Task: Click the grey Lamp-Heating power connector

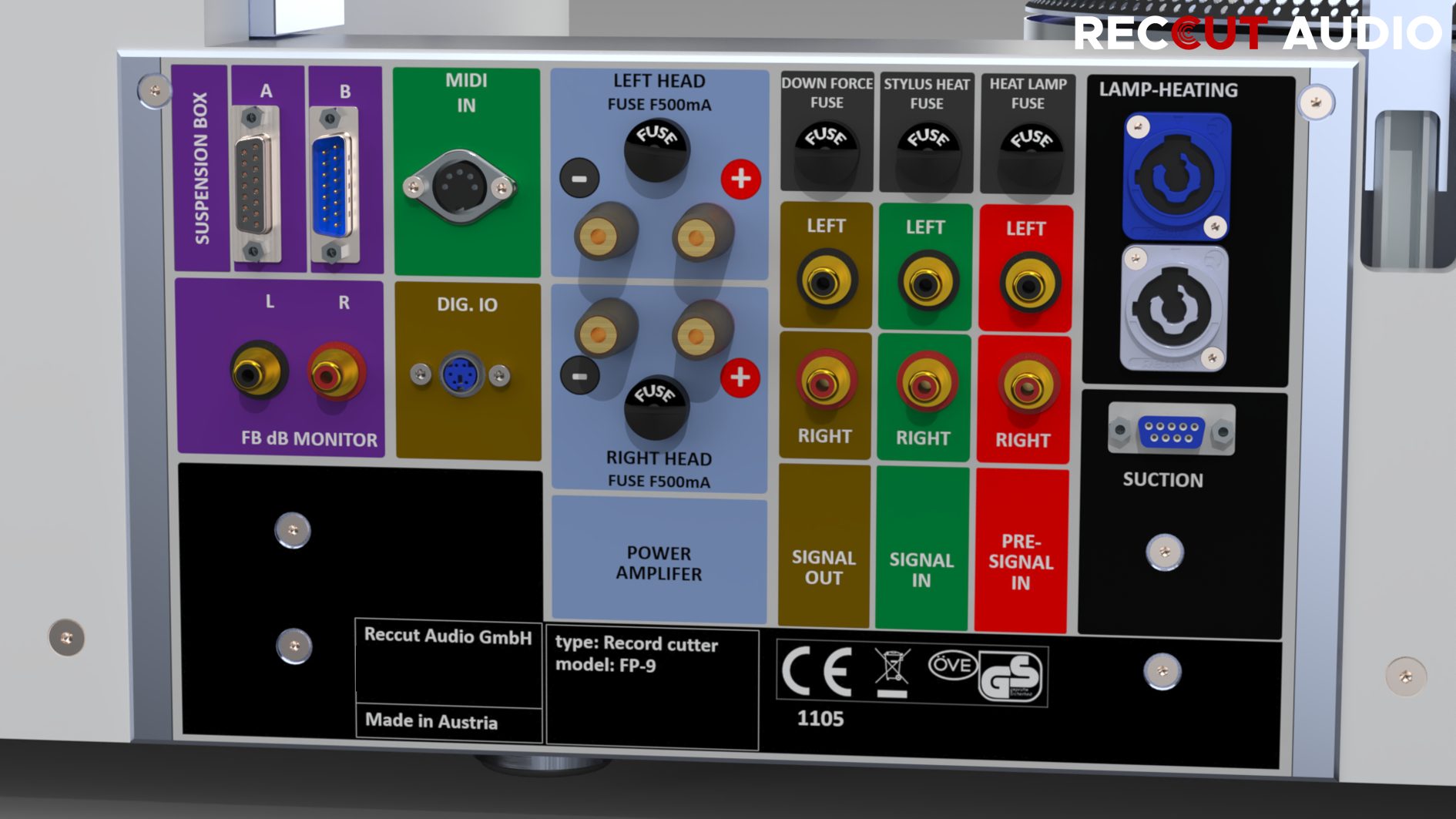Action: (x=1172, y=308)
